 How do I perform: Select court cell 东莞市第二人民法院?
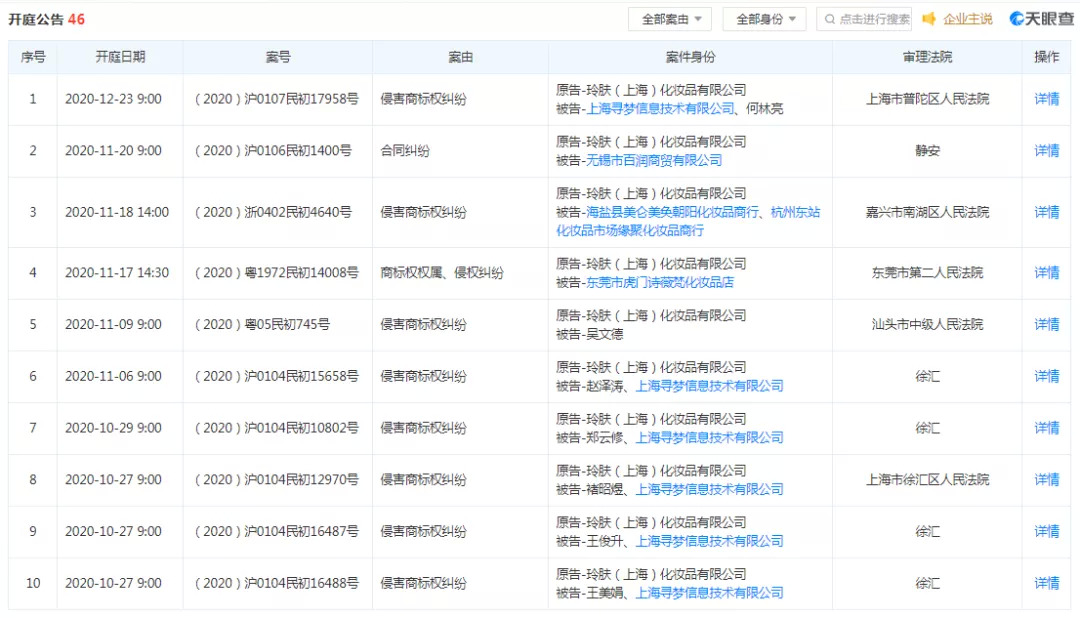[x=927, y=273]
